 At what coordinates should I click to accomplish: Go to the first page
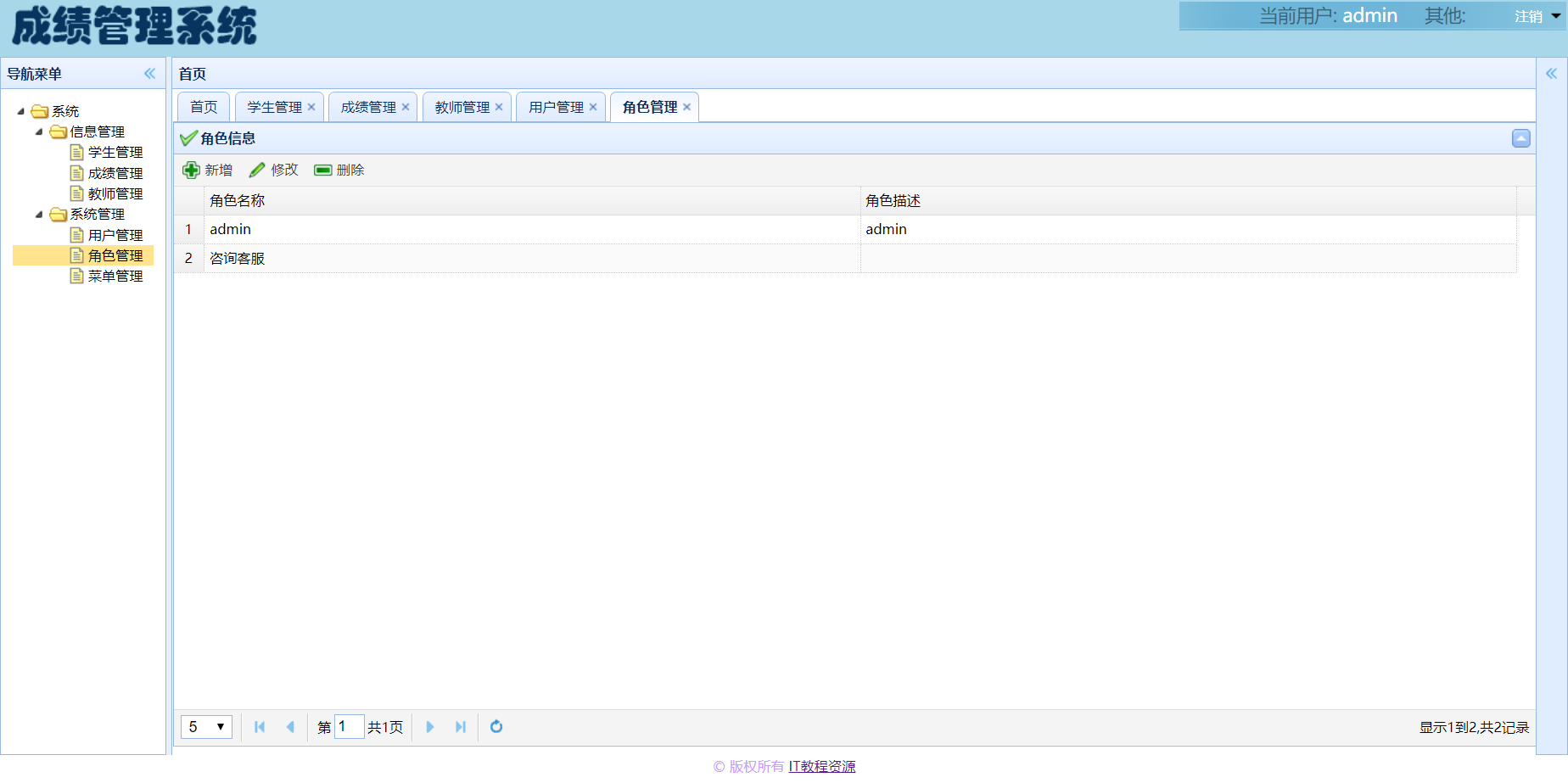[260, 727]
